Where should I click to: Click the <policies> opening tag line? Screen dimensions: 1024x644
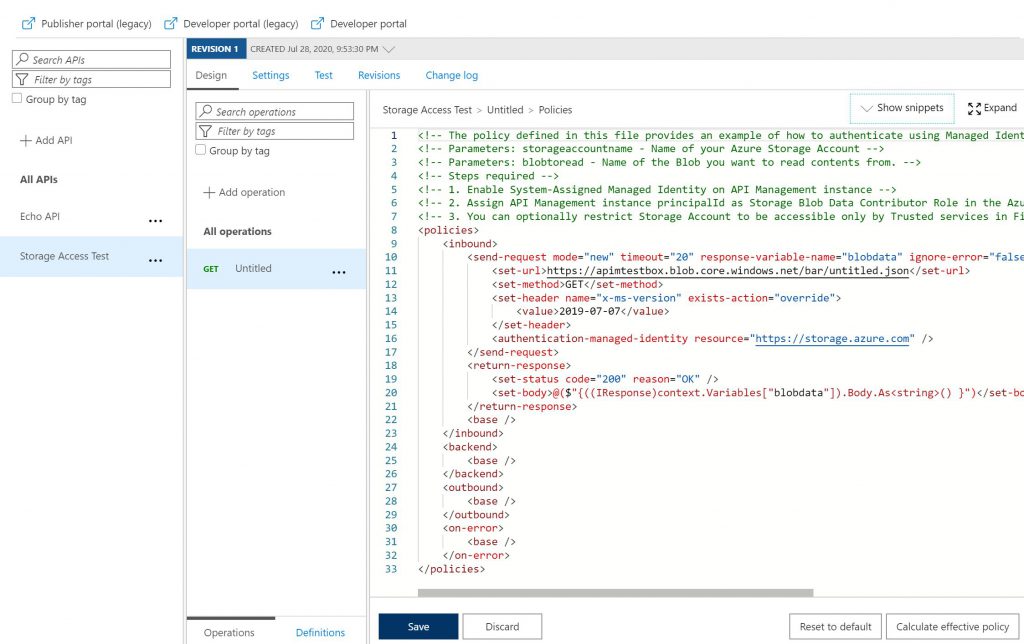448,230
